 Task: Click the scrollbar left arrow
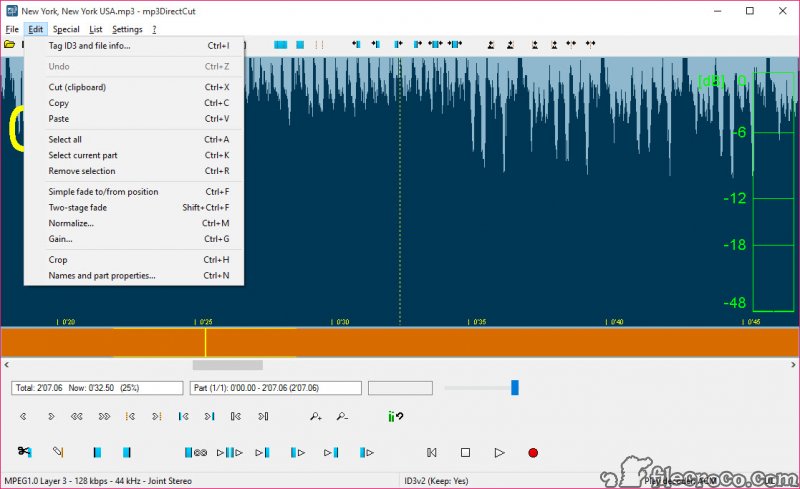(x=7, y=365)
